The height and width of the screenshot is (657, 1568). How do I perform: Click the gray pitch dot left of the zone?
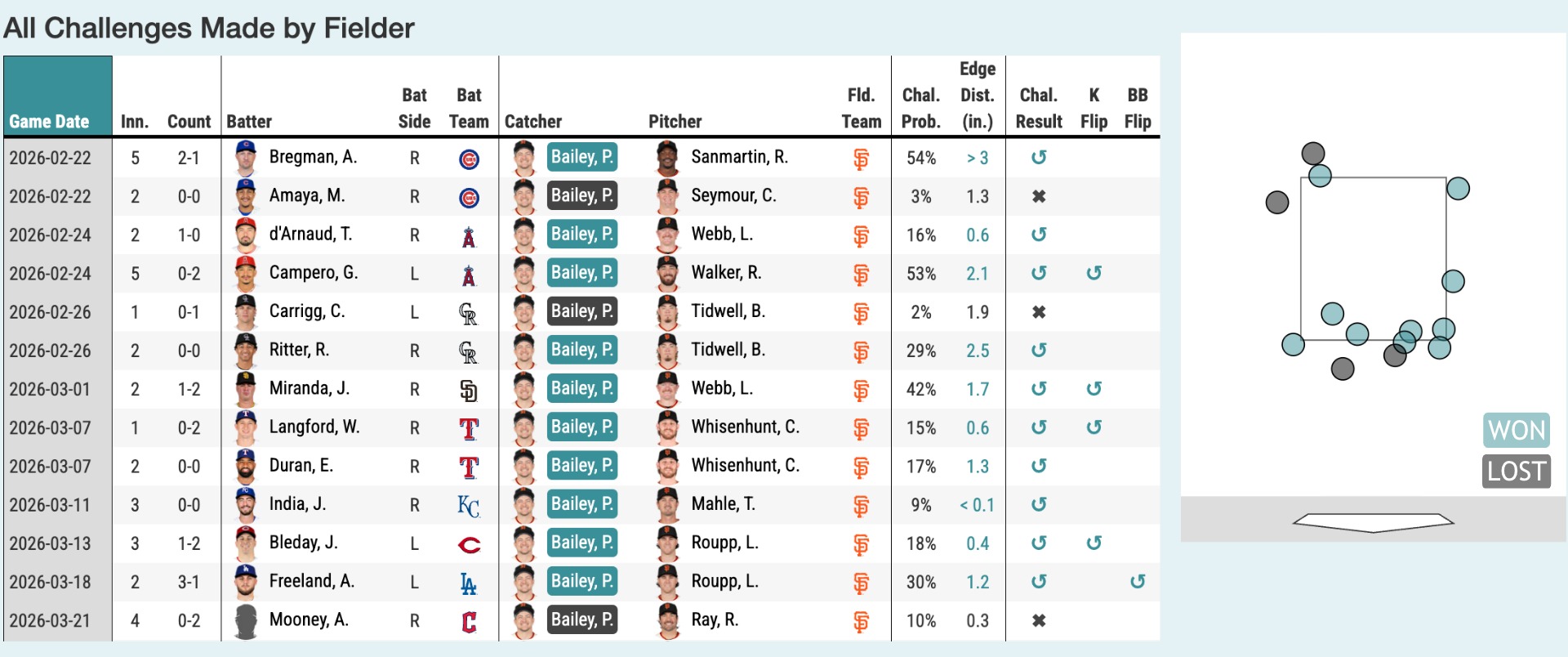click(x=1277, y=203)
